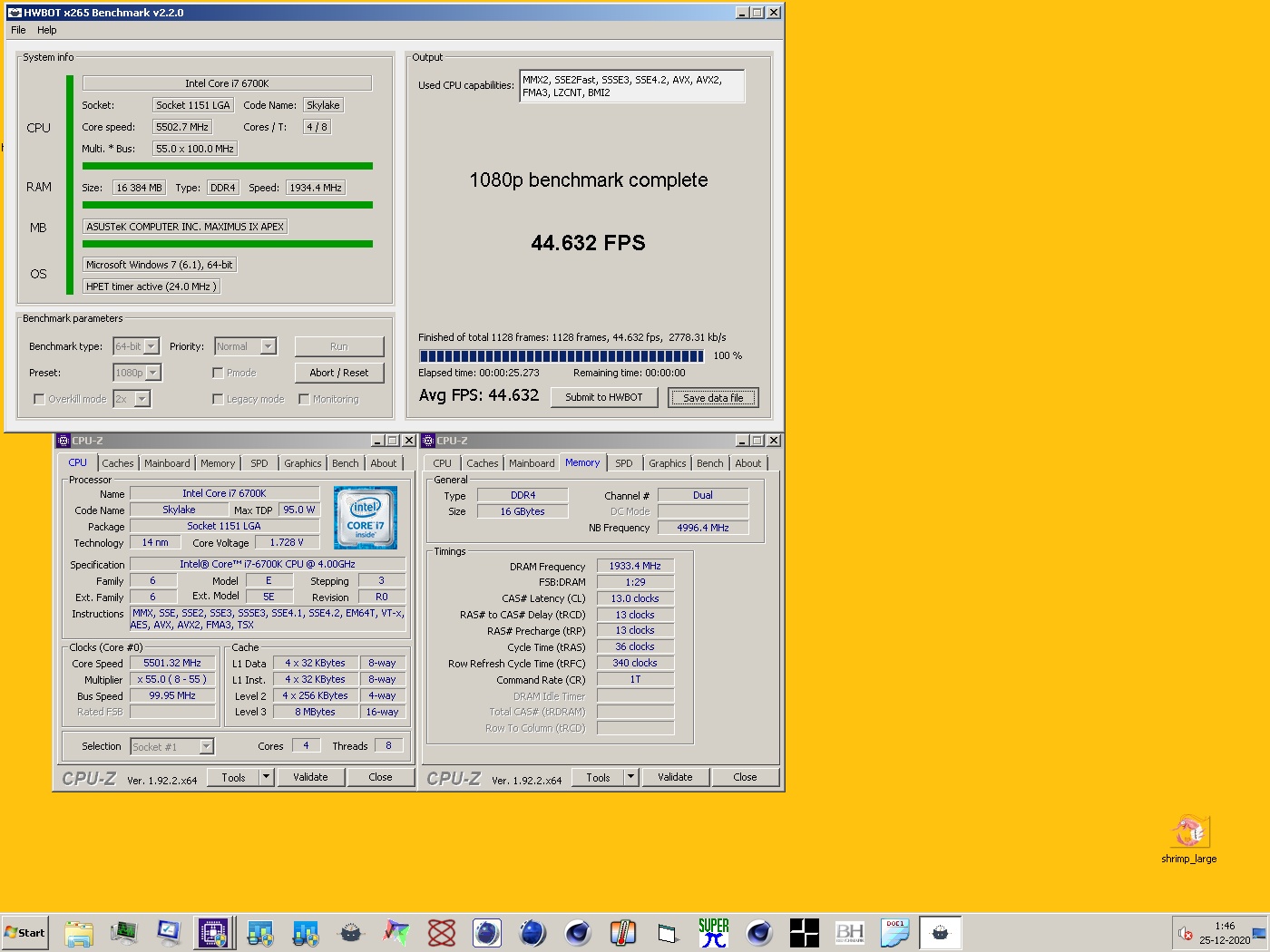Click the HPET timer active (24.0 MHz) field
Screen dimensions: 1270x952
[151, 287]
